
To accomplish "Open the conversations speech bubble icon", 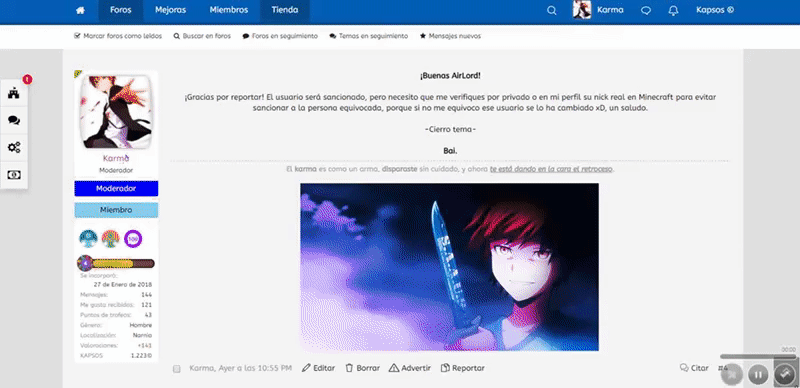I will coord(646,10).
